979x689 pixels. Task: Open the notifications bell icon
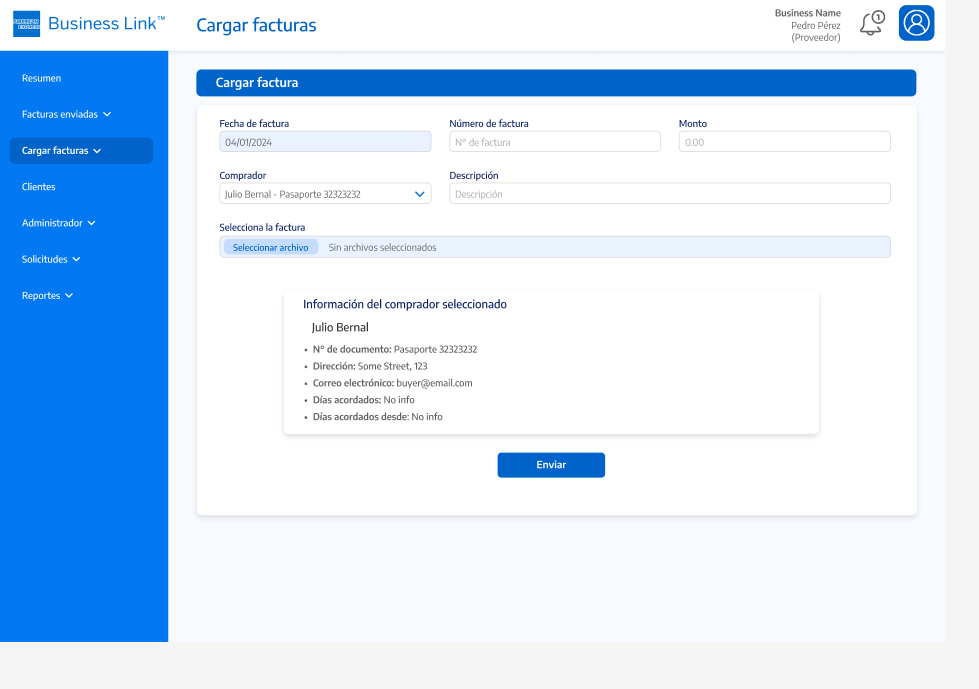point(872,23)
